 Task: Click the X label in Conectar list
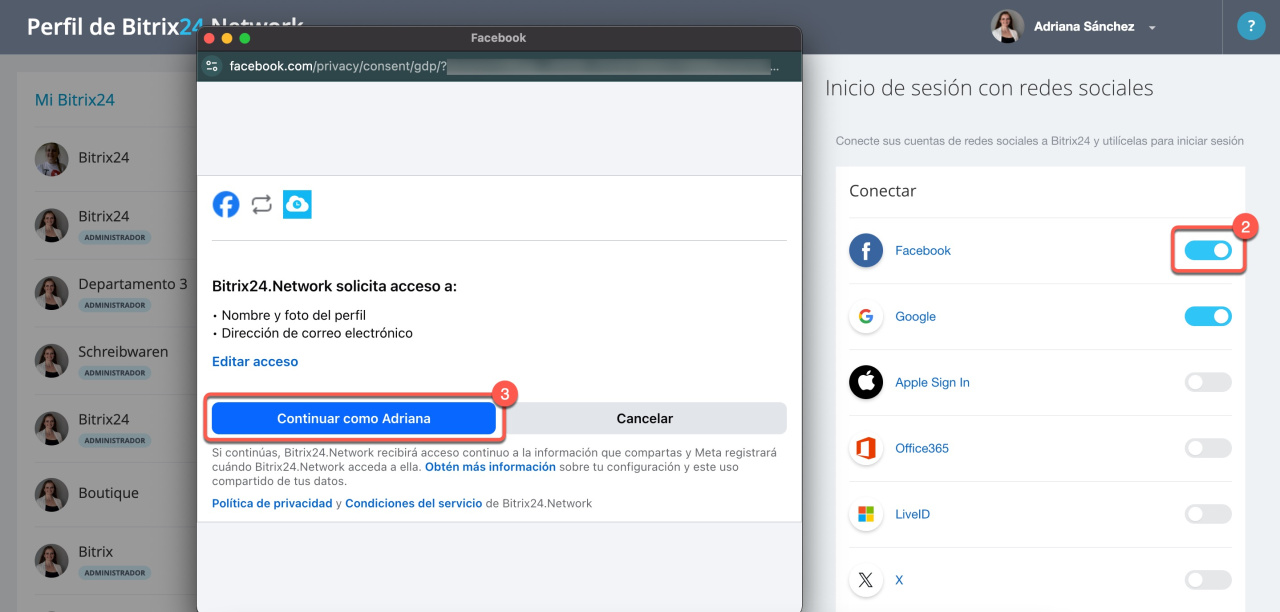[x=899, y=580]
